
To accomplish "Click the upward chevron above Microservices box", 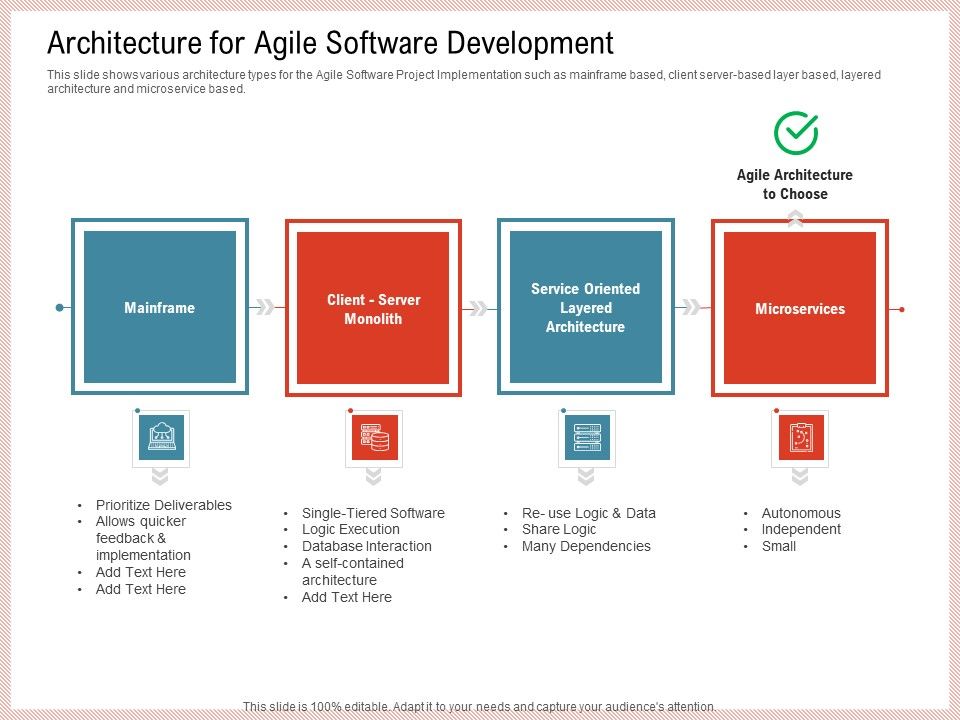I will pos(795,218).
